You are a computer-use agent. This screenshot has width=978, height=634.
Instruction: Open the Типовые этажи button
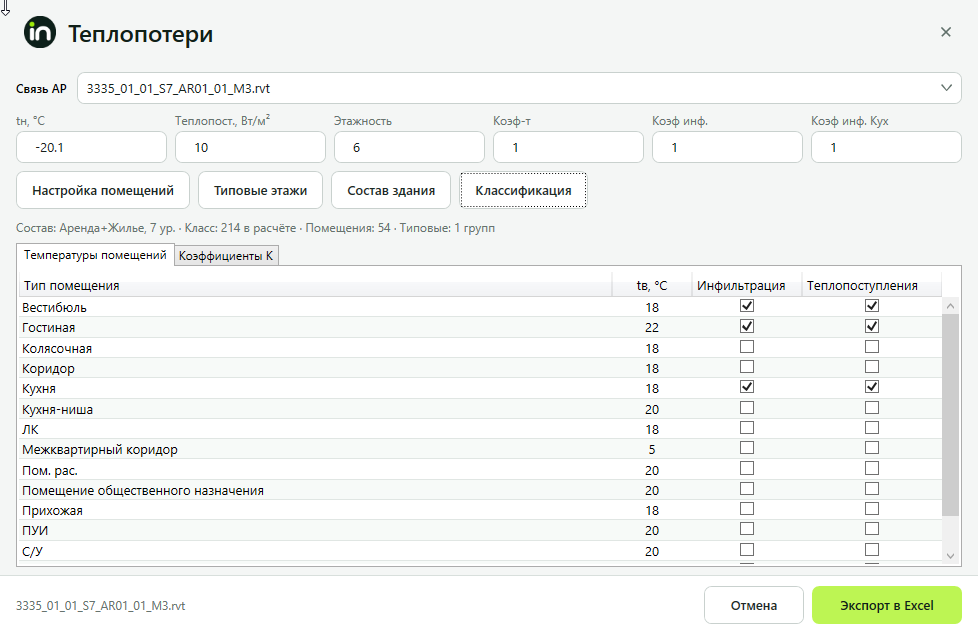pyautogui.click(x=260, y=190)
